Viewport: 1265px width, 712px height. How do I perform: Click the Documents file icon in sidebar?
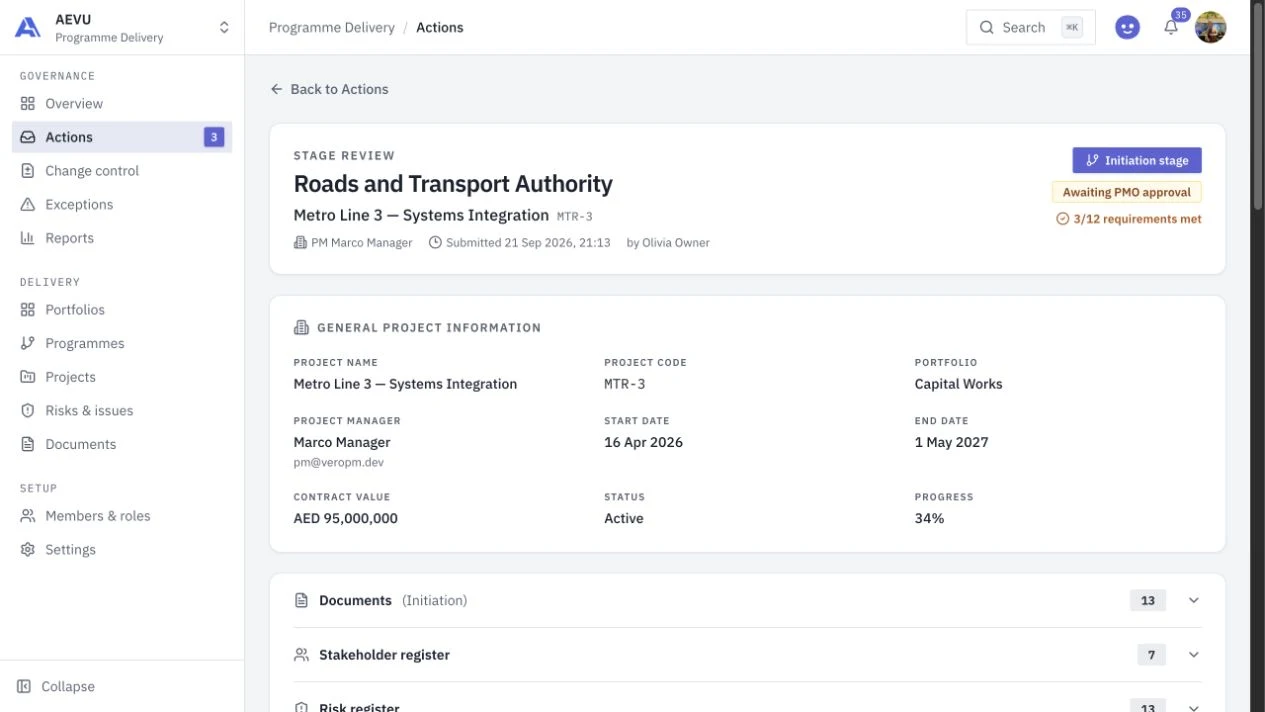click(28, 444)
